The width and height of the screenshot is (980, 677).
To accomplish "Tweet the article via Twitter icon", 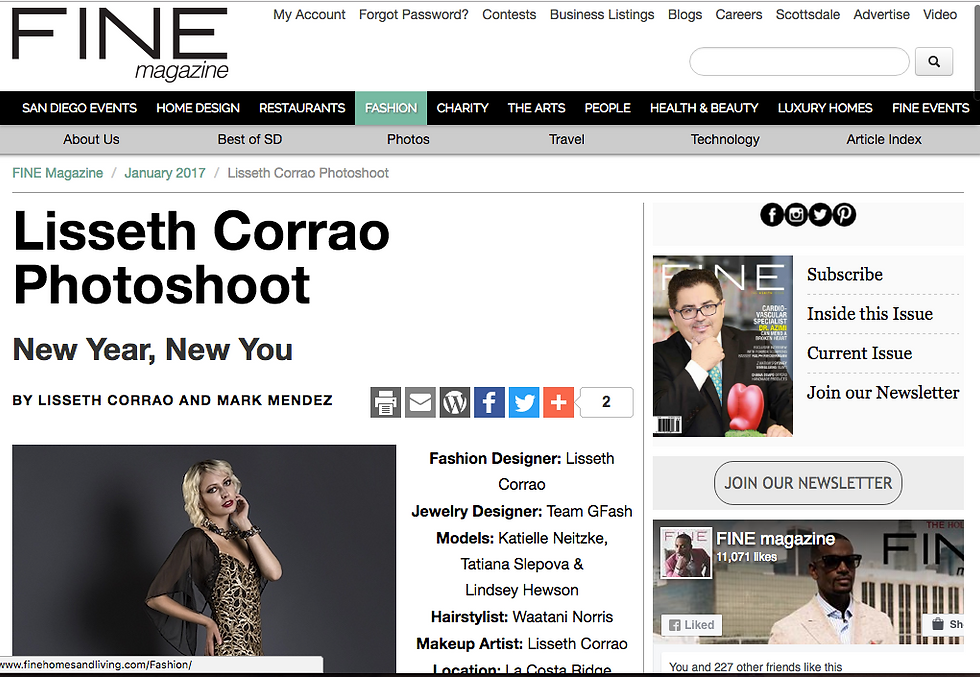I will (x=524, y=402).
